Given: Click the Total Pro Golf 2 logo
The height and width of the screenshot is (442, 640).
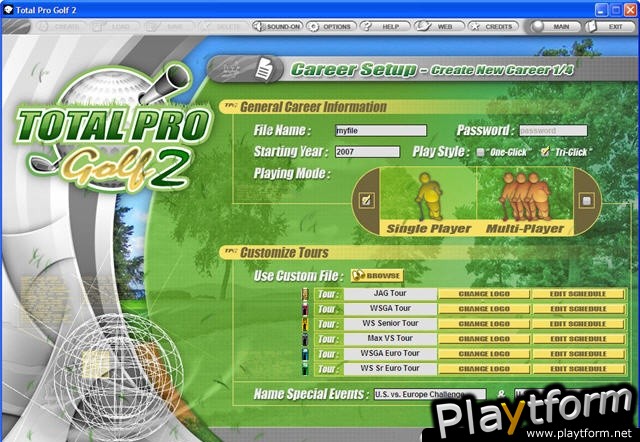Looking at the screenshot, I should pyautogui.click(x=113, y=131).
